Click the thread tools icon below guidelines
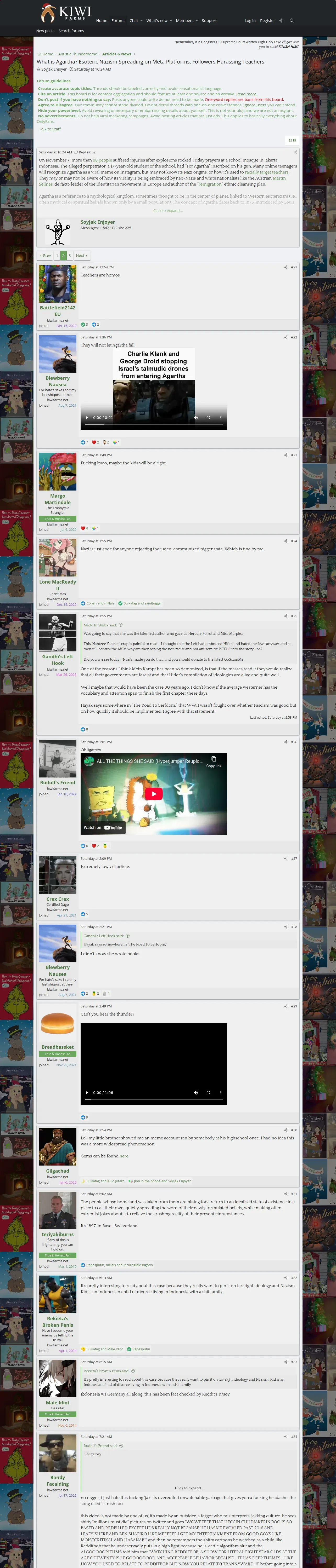 (292, 141)
